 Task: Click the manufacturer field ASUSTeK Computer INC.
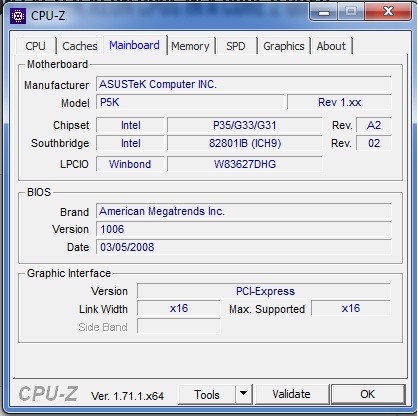tap(244, 84)
